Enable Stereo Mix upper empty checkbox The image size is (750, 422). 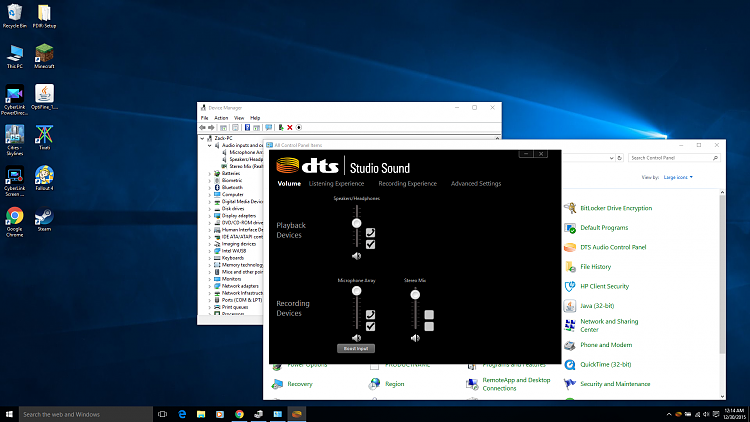tap(429, 314)
